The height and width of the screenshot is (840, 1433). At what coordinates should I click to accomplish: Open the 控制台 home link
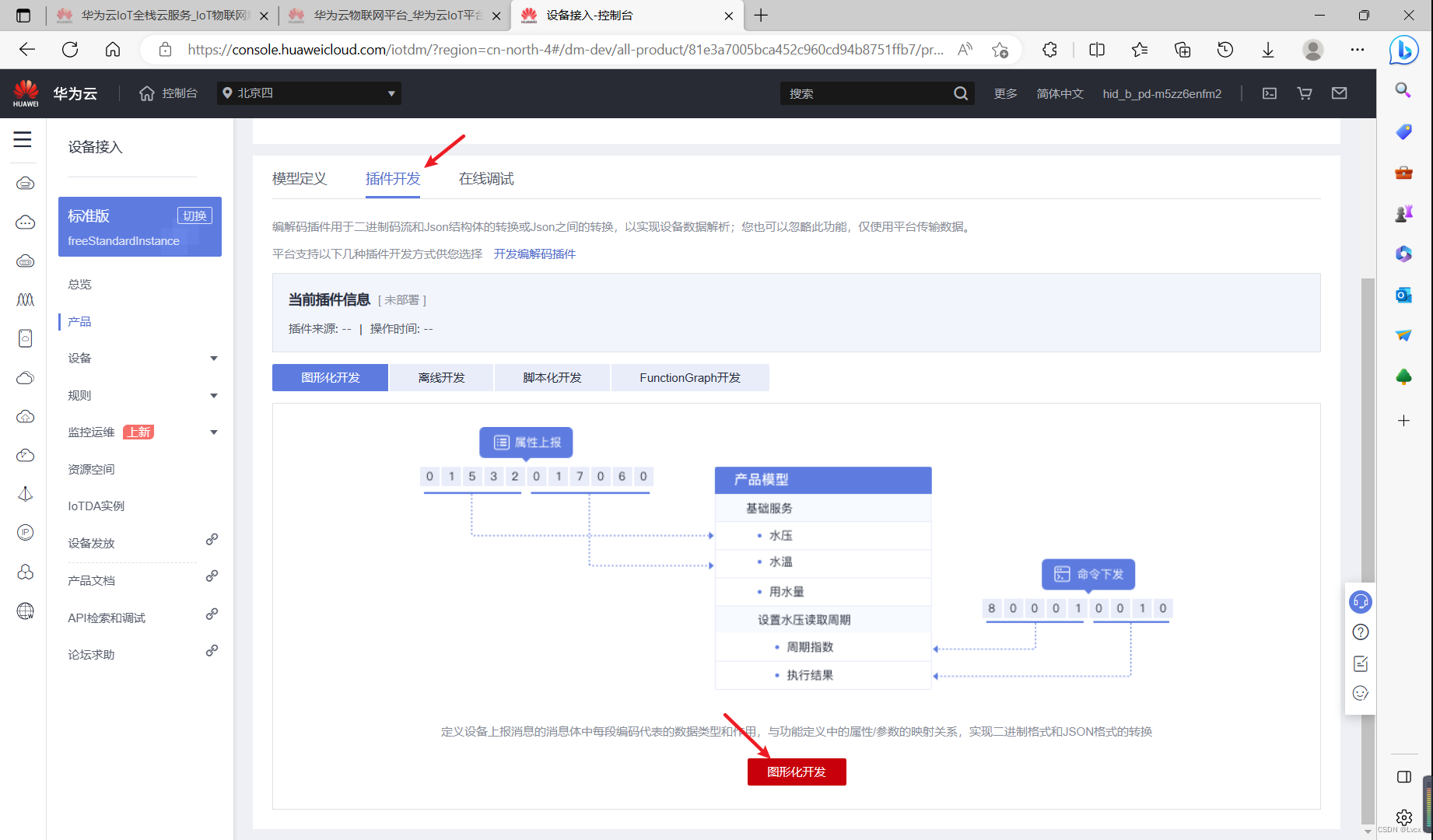tap(168, 93)
